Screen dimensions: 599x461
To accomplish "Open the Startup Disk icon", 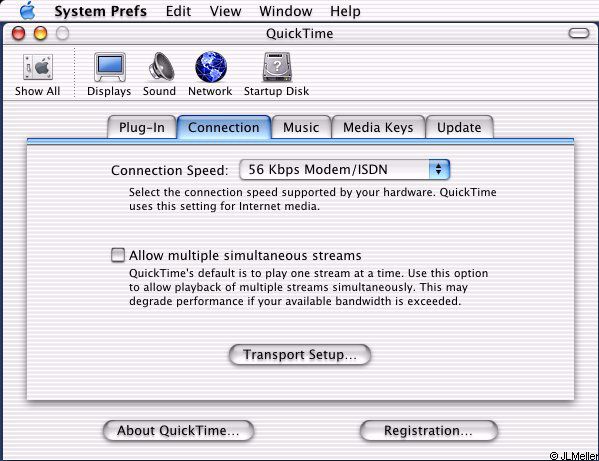I will pos(277,67).
